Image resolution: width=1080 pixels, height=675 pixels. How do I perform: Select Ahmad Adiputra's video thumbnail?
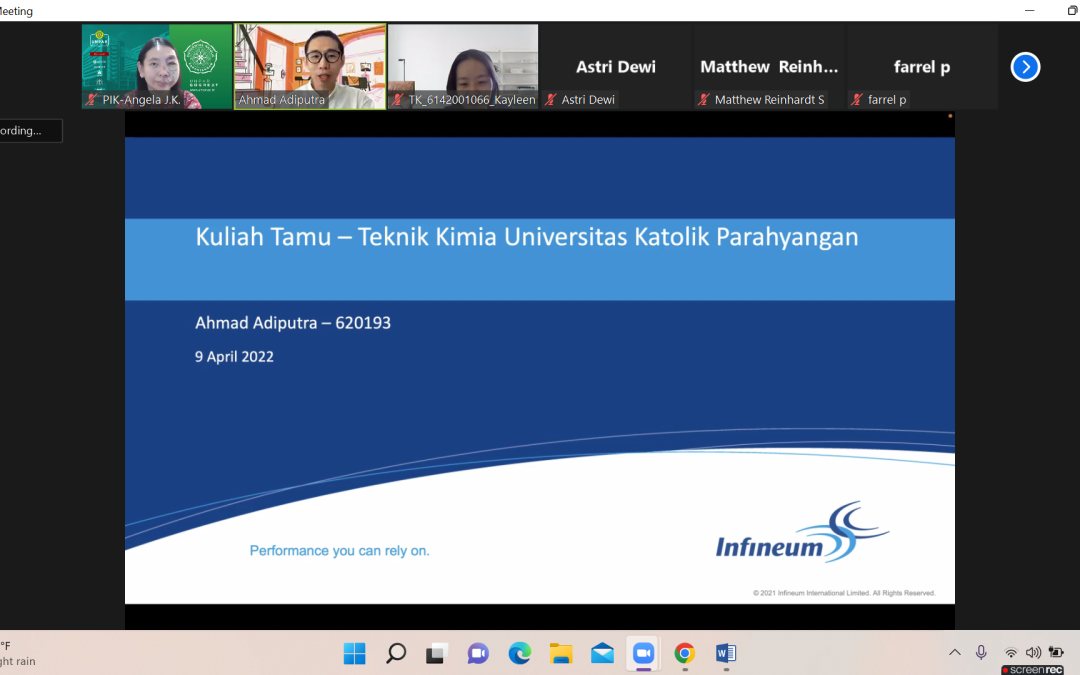[x=310, y=65]
